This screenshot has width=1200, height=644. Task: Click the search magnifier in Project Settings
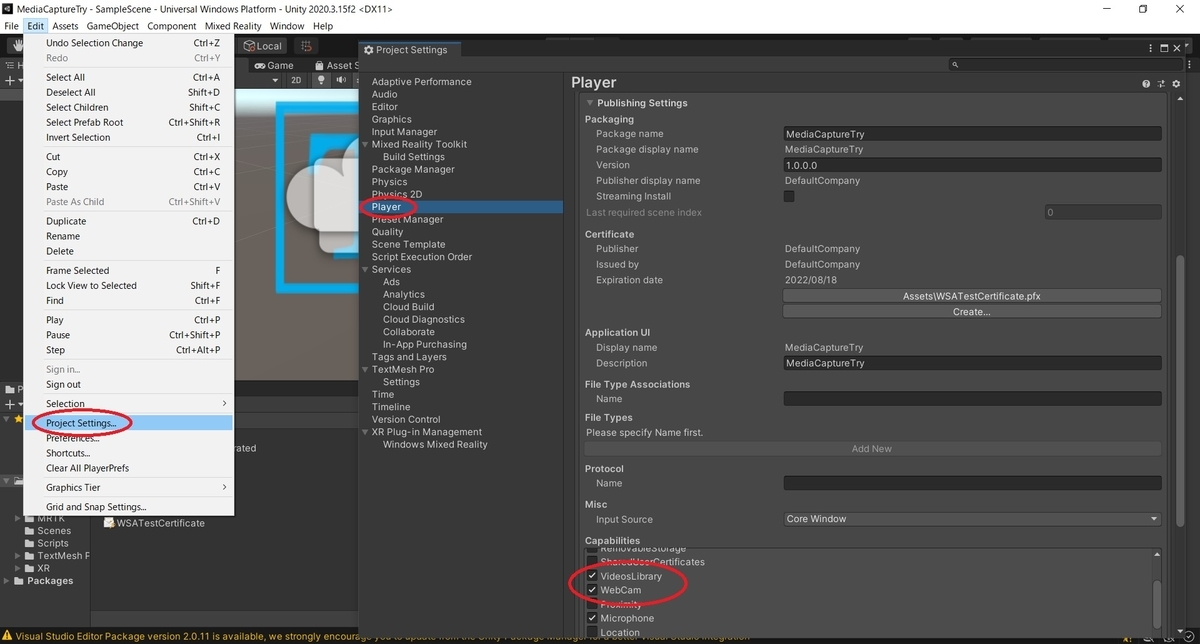point(956,65)
